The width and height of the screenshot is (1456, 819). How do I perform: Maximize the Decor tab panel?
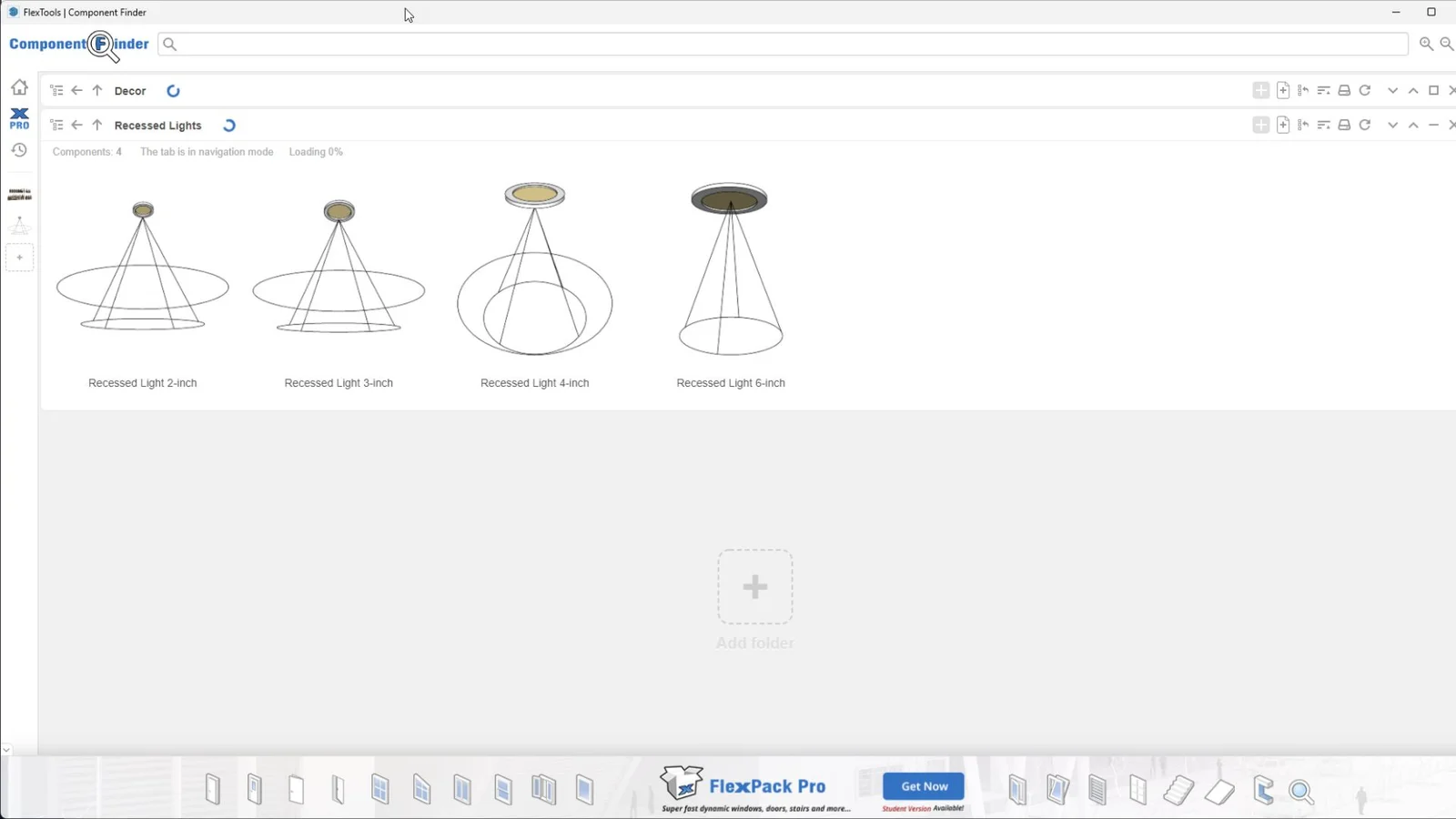(1433, 91)
